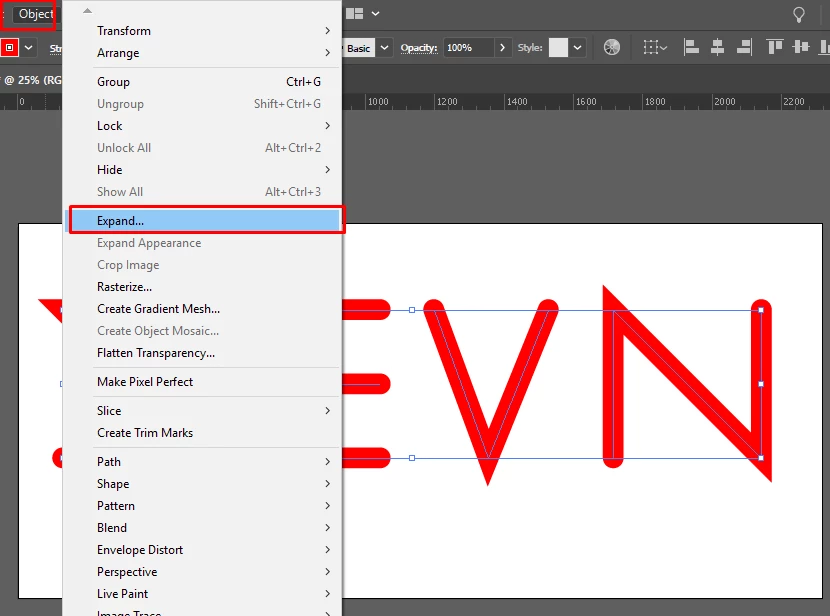Click the horizontal align center icon
830x616 pixels.
pos(717,48)
